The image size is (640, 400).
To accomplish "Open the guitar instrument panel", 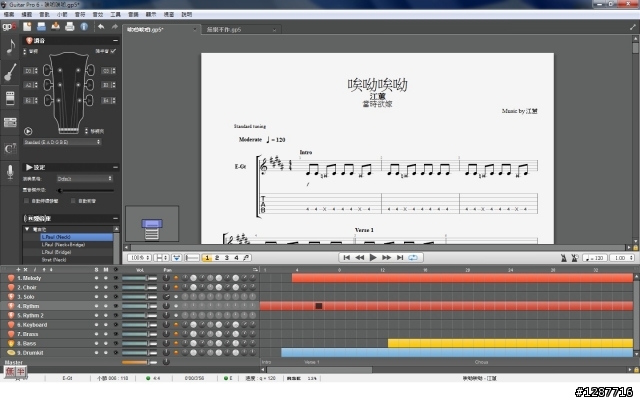I will [10, 72].
